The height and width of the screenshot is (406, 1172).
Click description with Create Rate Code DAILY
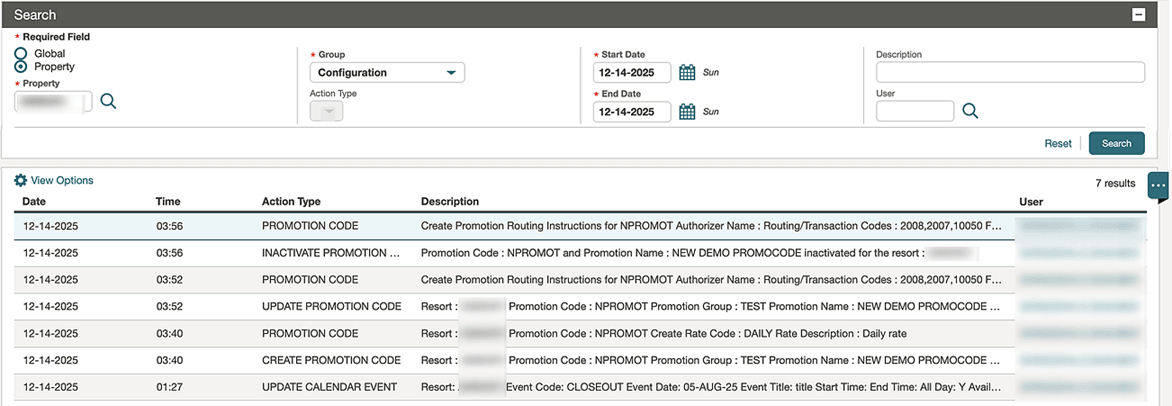[x=663, y=333]
